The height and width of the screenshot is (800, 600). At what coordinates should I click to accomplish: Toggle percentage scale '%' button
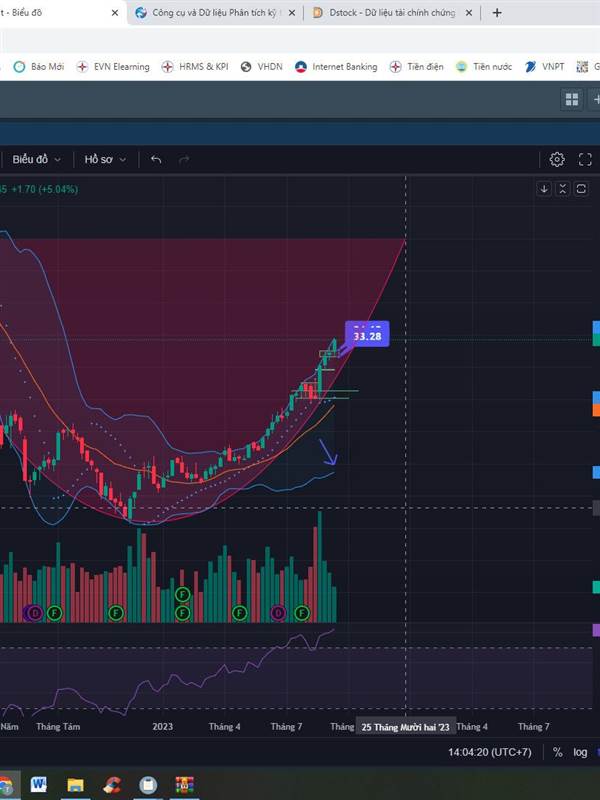pyautogui.click(x=558, y=752)
